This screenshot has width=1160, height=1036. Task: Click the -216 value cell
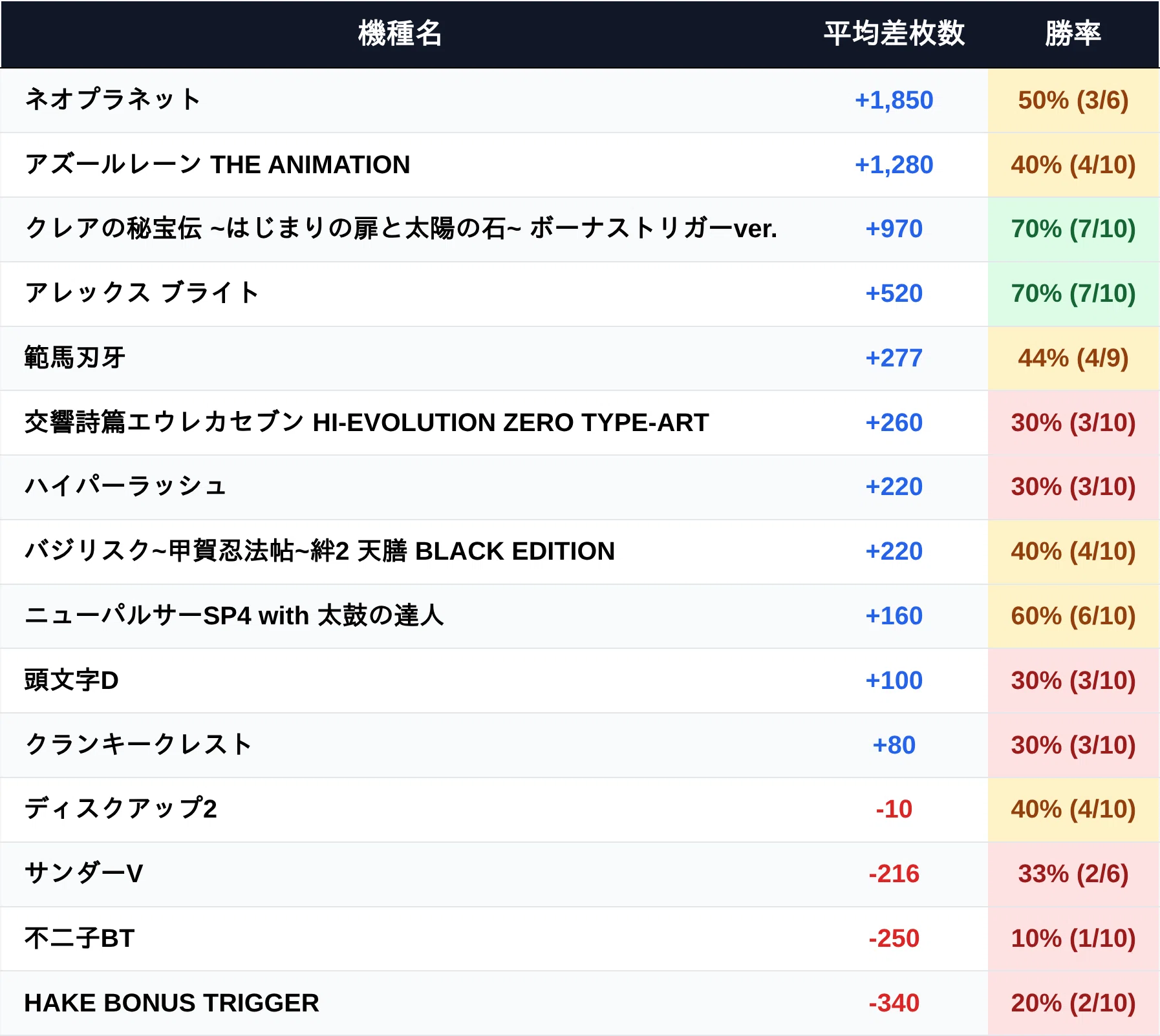coord(894,874)
